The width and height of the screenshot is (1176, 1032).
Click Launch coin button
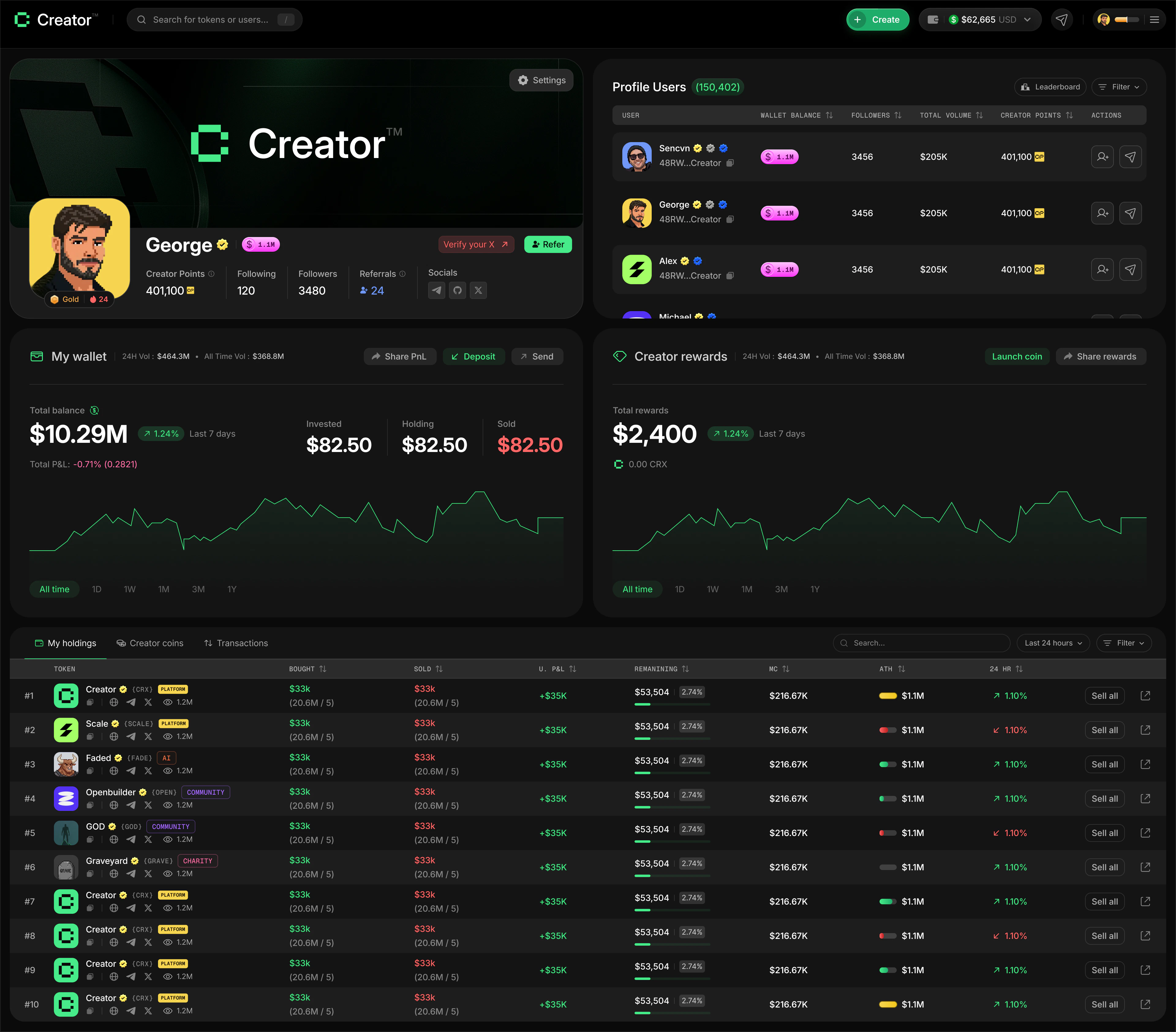click(1017, 357)
